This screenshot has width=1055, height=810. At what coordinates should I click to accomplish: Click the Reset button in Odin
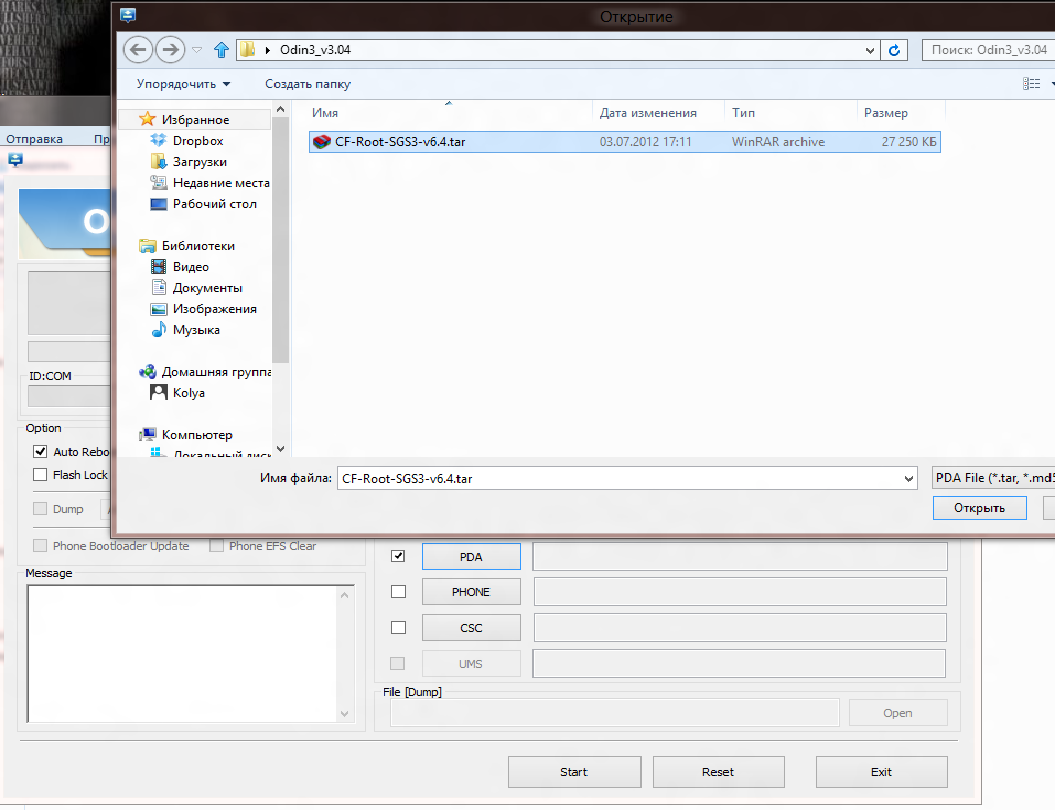click(x=718, y=772)
